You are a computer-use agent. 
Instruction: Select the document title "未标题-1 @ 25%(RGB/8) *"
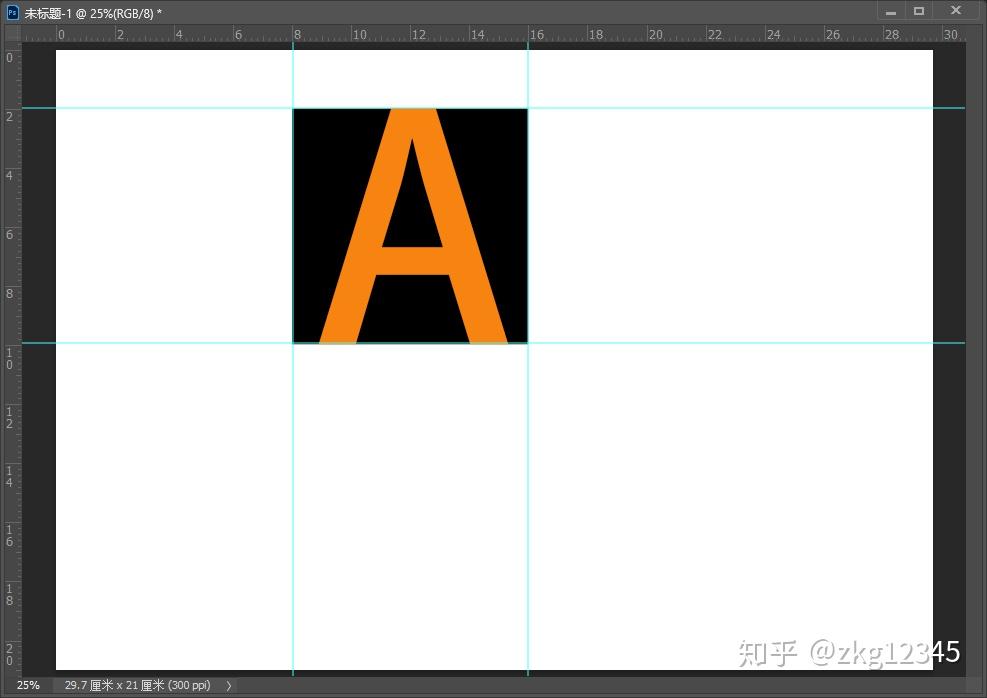93,13
